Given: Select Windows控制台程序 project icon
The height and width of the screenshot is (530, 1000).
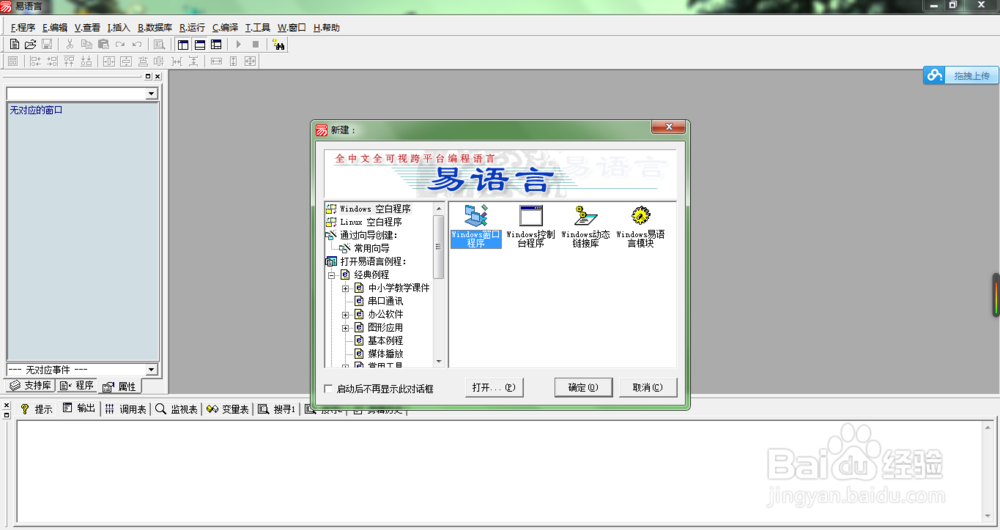Looking at the screenshot, I should pos(531,226).
